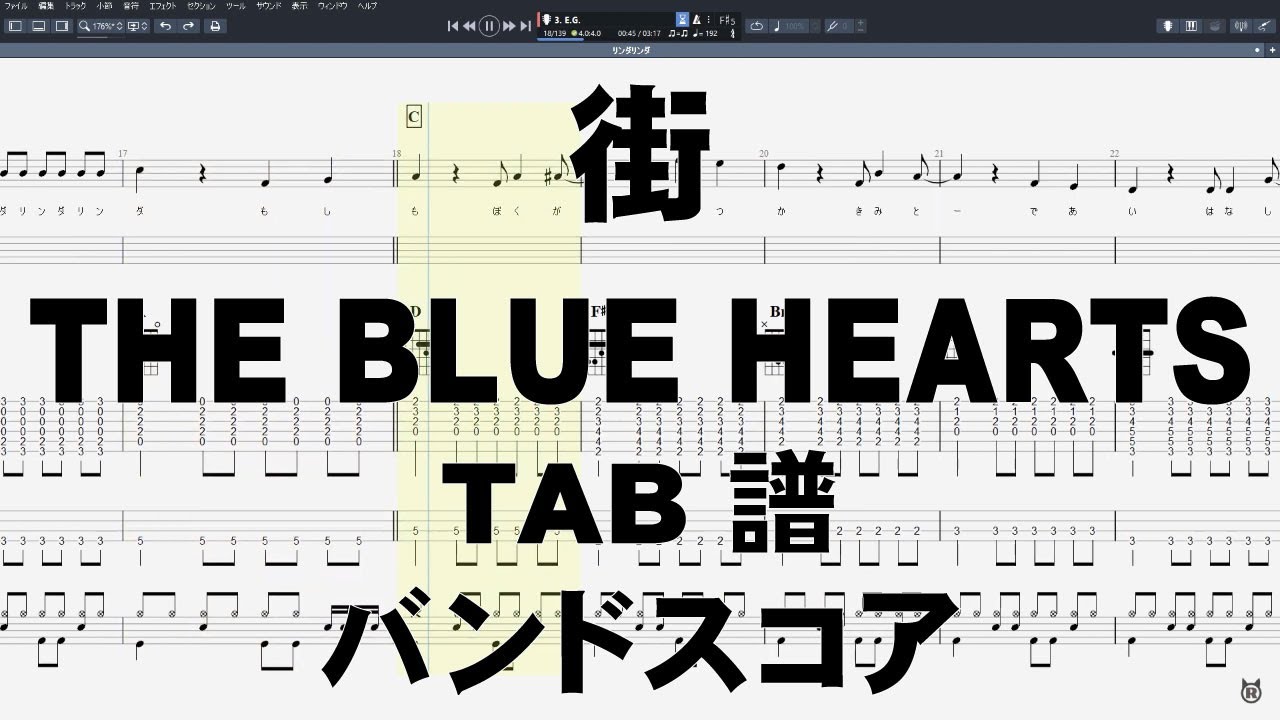This screenshot has height=720, width=1280.
Task: Toggle the bottom panel visibility
Action: pyautogui.click(x=39, y=26)
